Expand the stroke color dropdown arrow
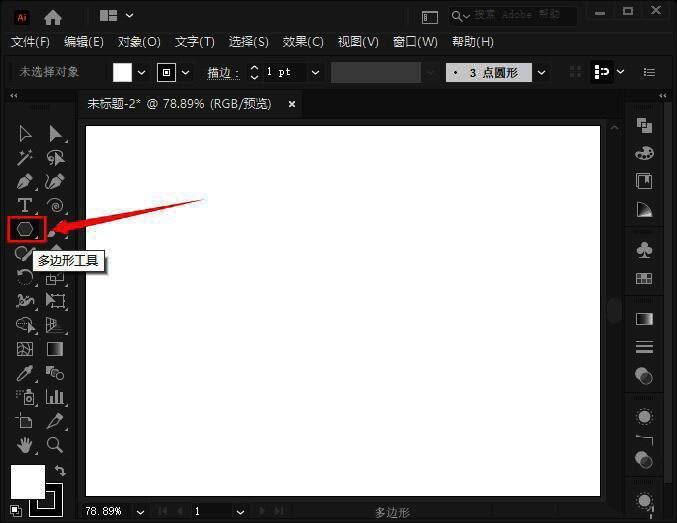 (x=185, y=73)
